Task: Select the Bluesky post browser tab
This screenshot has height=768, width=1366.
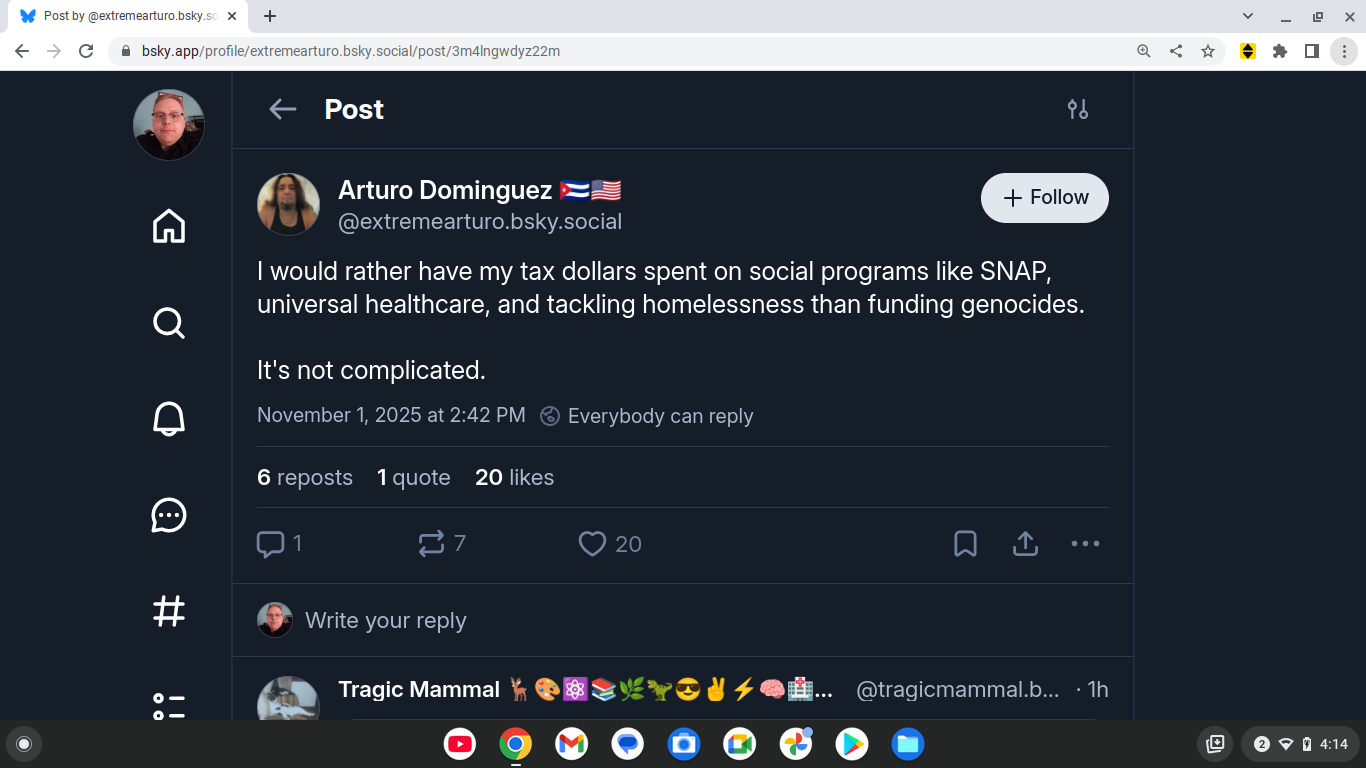Action: [120, 16]
